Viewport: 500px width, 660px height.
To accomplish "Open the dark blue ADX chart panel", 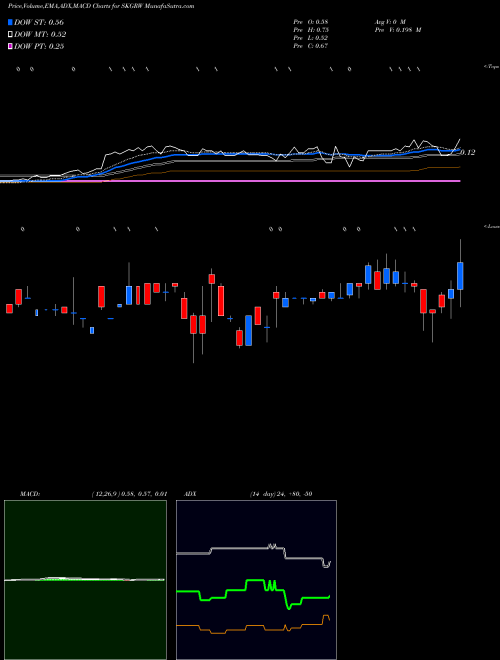I will coord(256,580).
